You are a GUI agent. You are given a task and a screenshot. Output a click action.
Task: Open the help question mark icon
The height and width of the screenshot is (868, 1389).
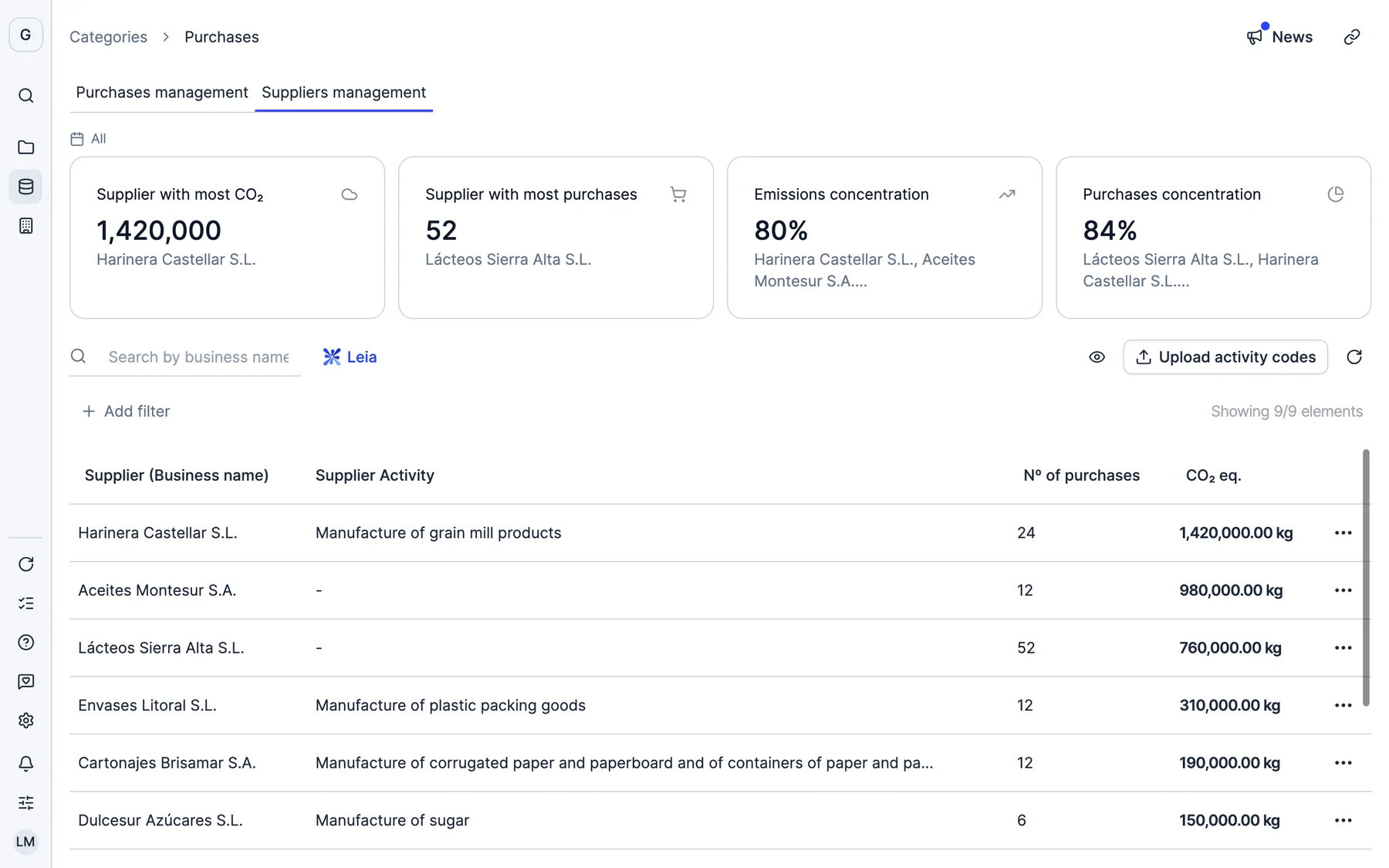[25, 642]
